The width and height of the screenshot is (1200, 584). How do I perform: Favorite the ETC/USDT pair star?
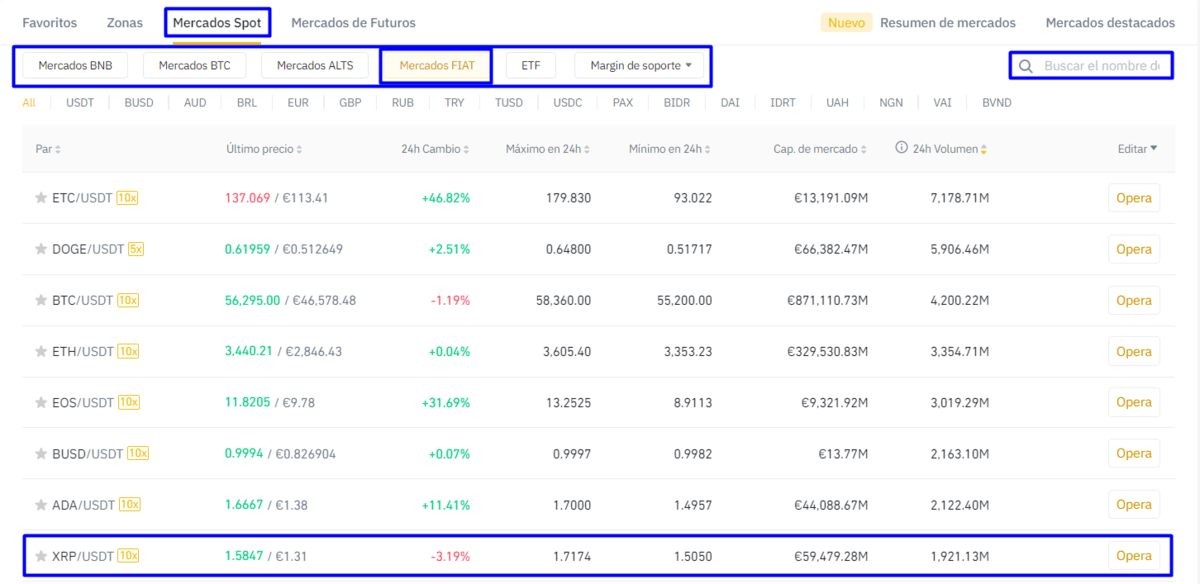point(41,198)
